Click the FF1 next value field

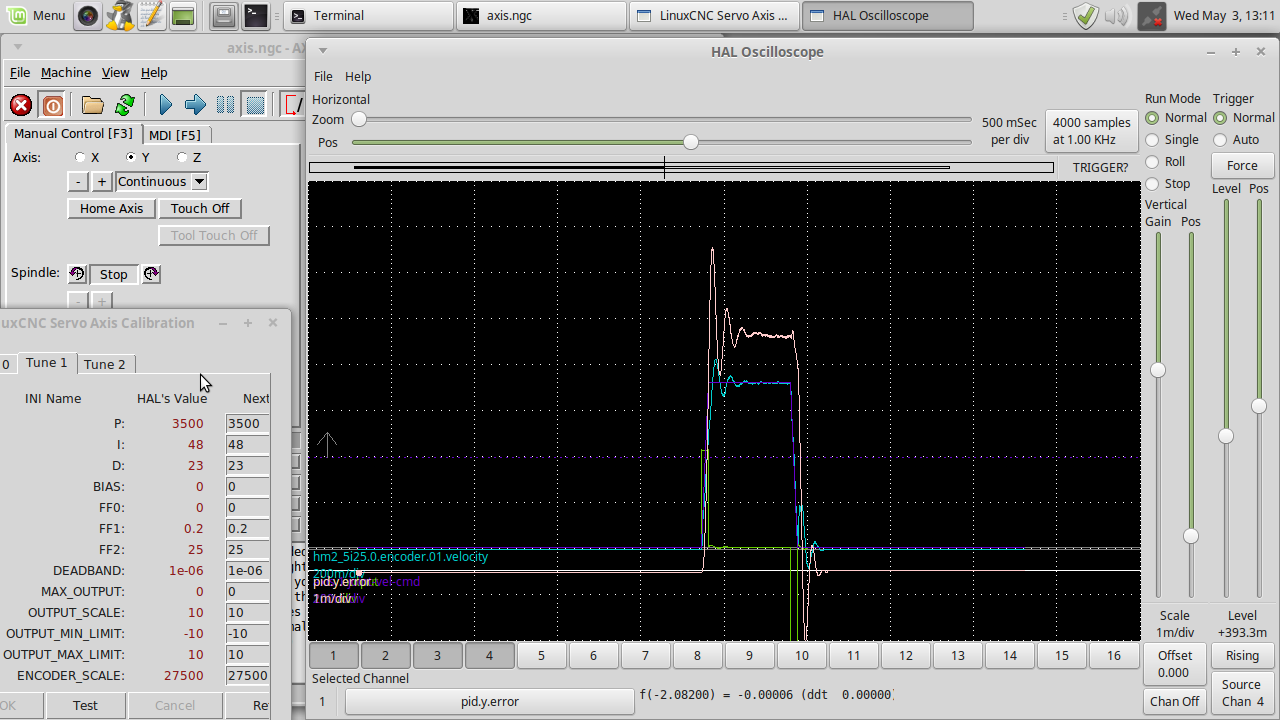tap(247, 529)
